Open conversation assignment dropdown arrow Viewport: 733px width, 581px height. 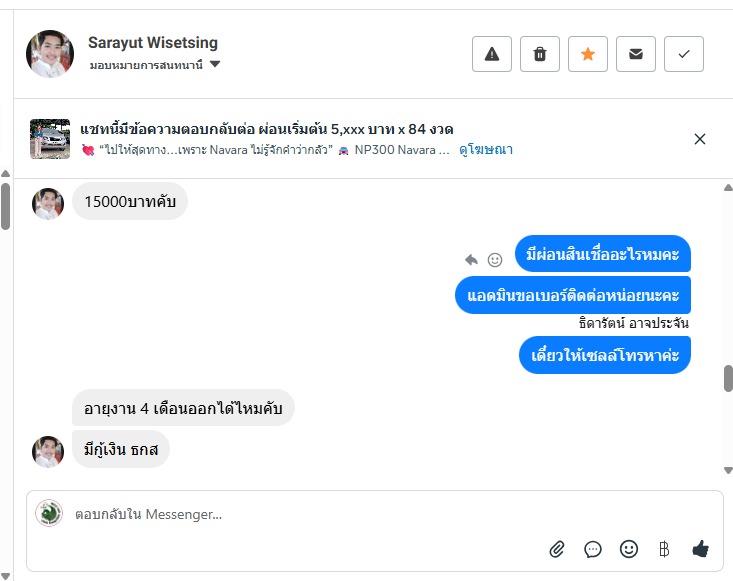click(x=215, y=65)
